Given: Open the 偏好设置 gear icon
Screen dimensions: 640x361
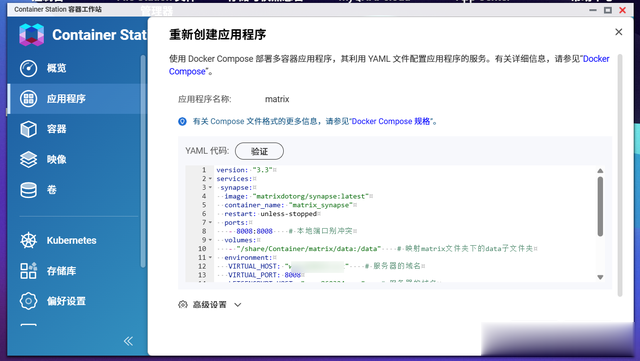Looking at the screenshot, I should 29,301.
